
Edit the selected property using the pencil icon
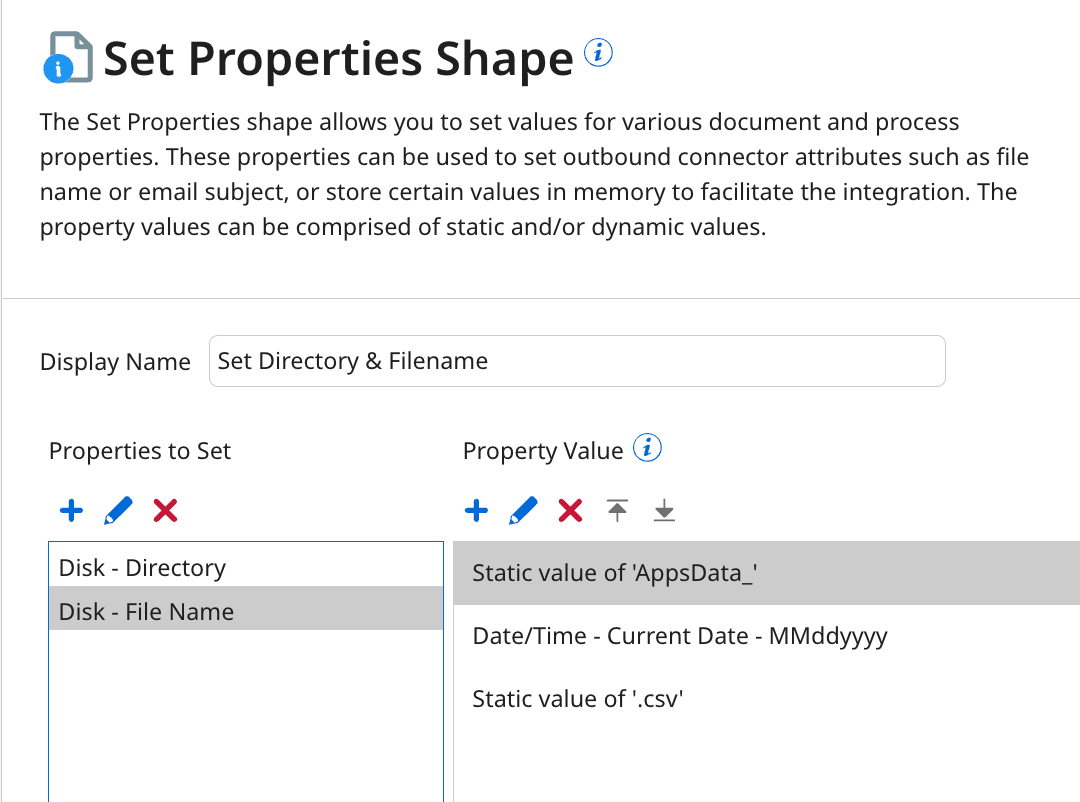click(x=117, y=511)
